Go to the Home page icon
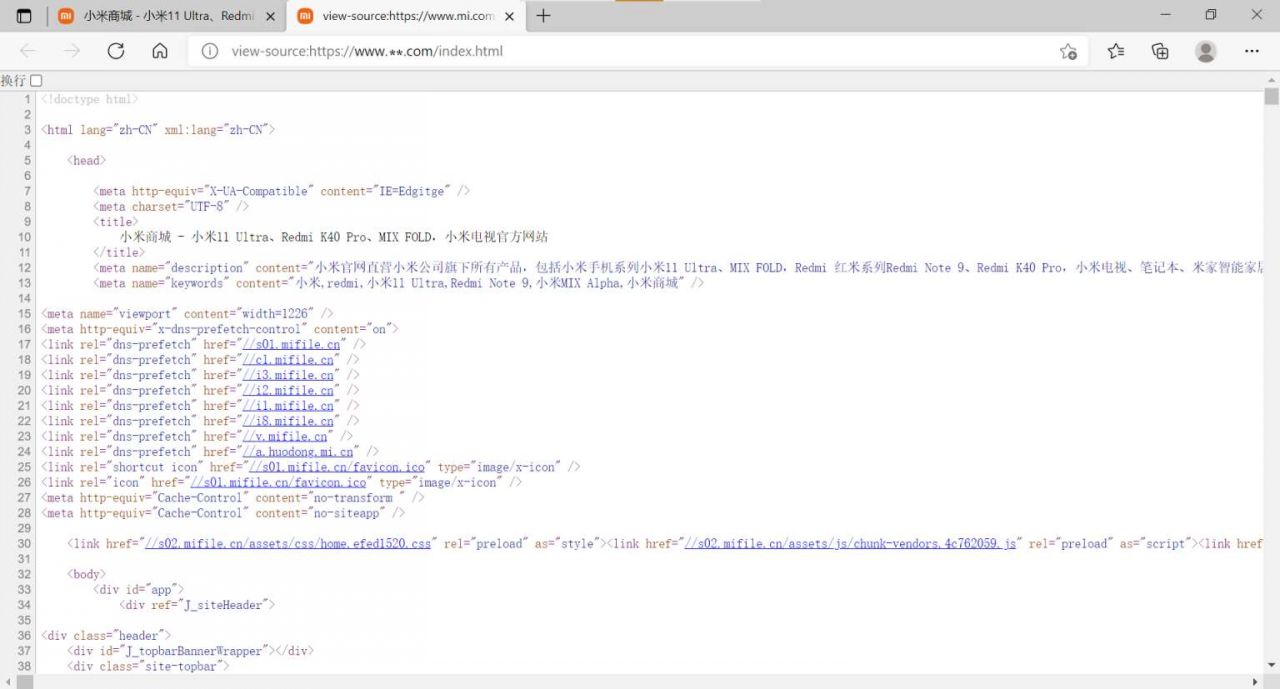The height and width of the screenshot is (689, 1280). pyautogui.click(x=160, y=51)
